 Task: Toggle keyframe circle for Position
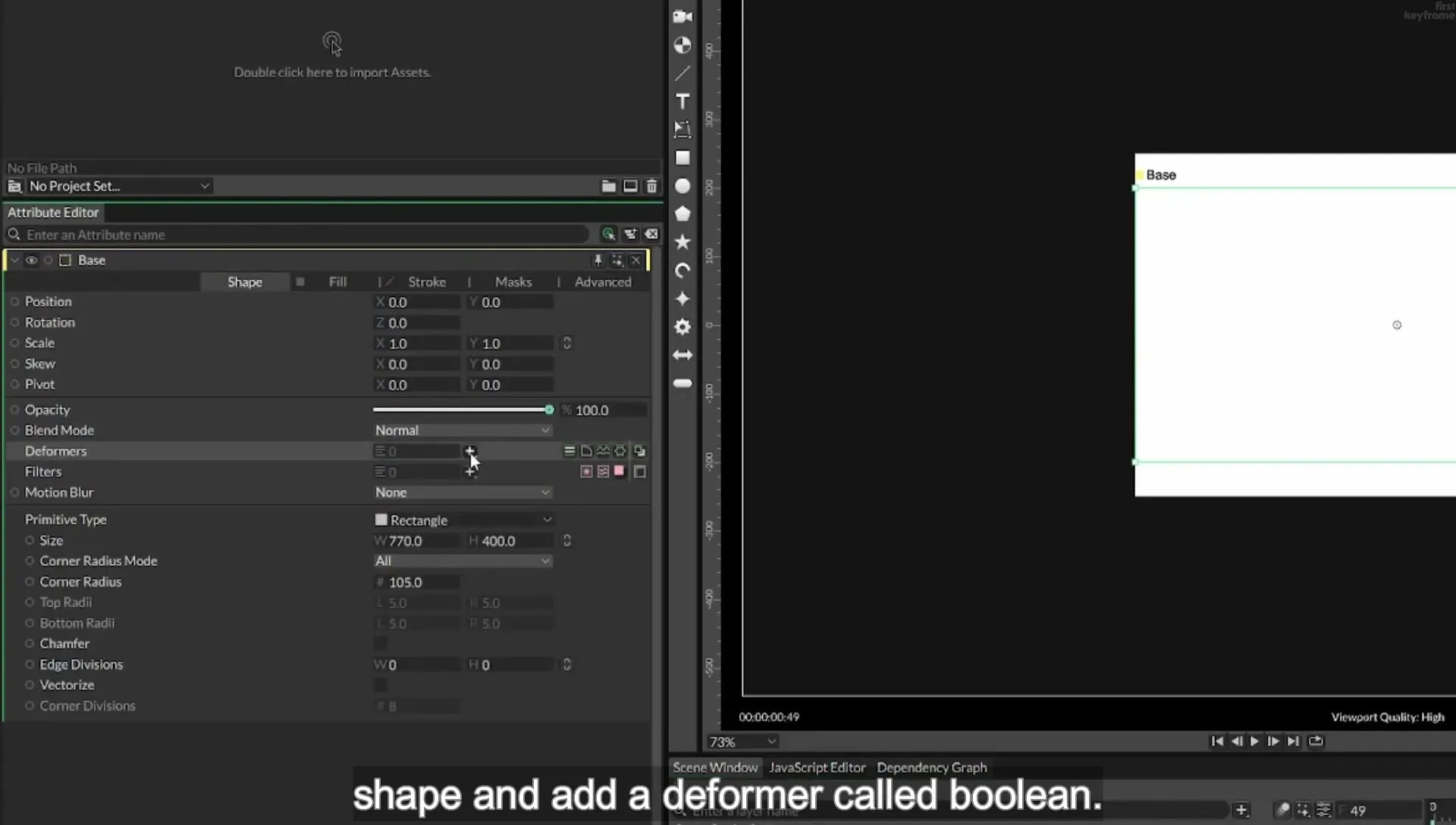14,302
